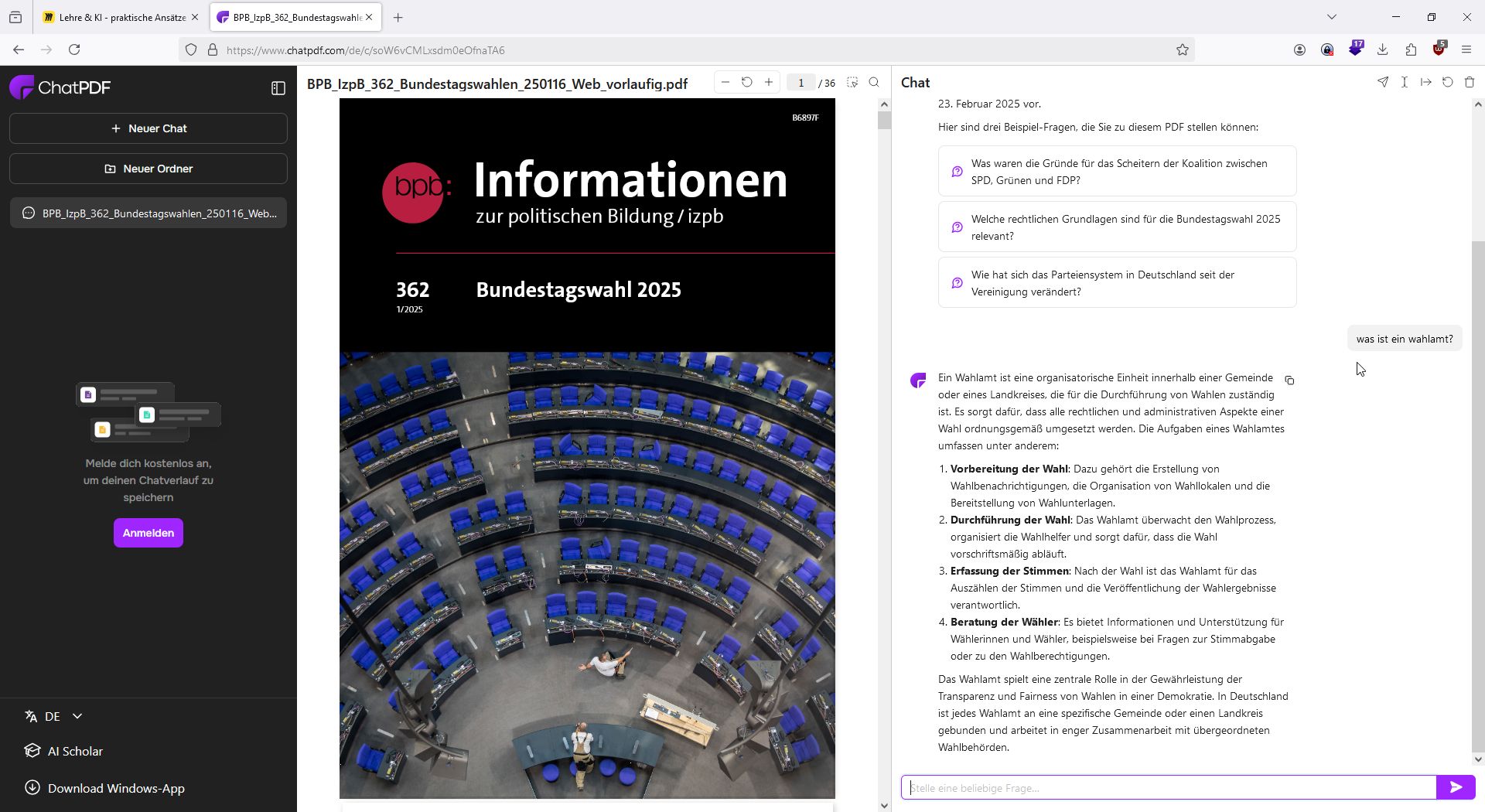Start a new chat with Neuer Chat
1485x812 pixels.
pyautogui.click(x=148, y=128)
